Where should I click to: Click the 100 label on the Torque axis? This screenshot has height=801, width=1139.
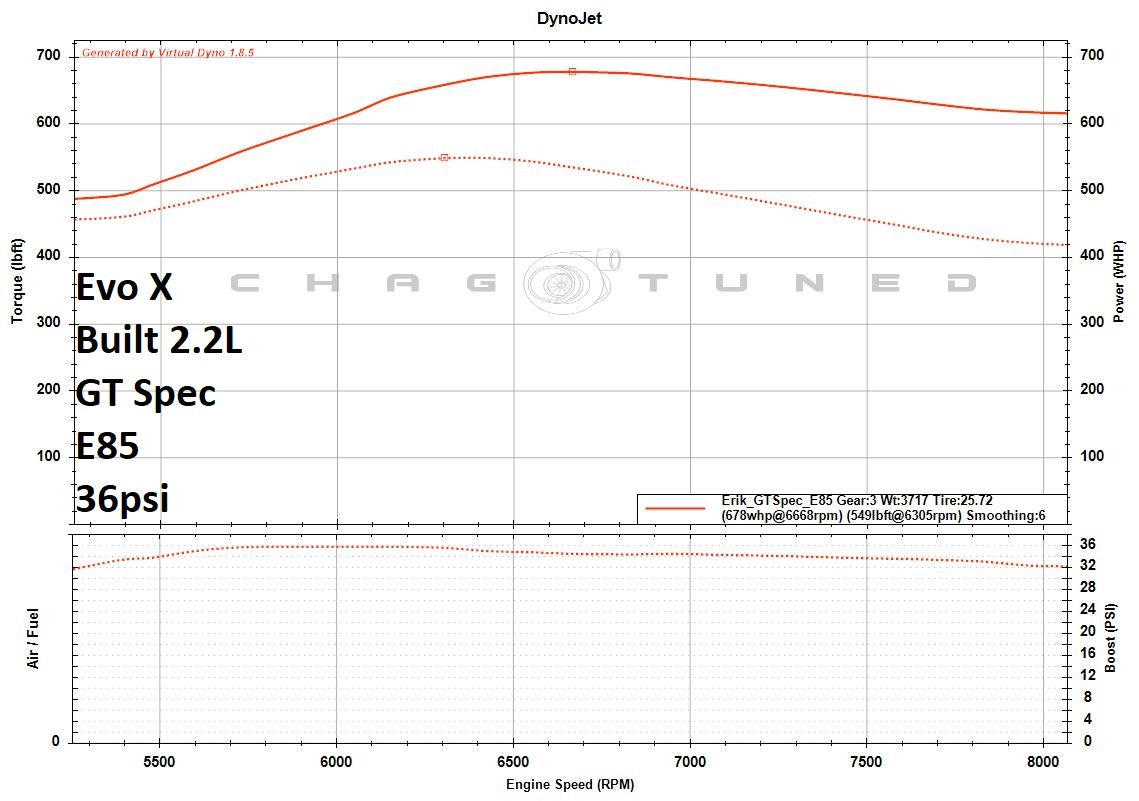click(48, 456)
